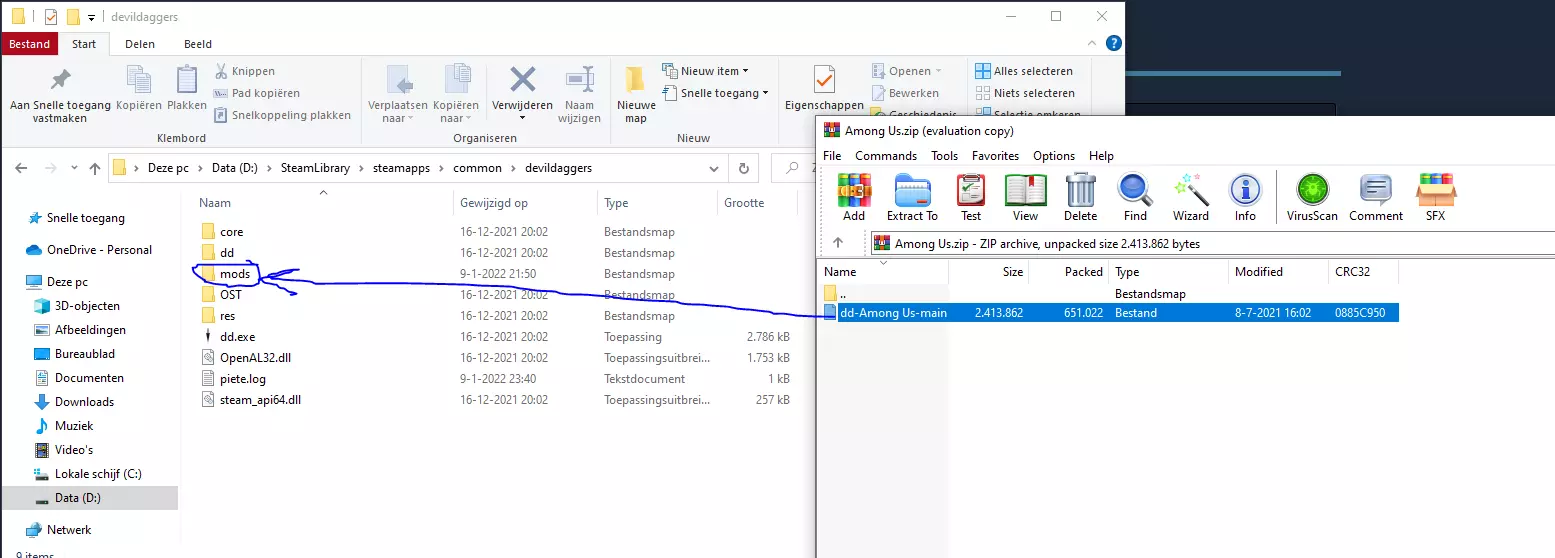Screen dimensions: 1555x558
Task: Click WinRAR archive path field
Action: (x=1212, y=243)
